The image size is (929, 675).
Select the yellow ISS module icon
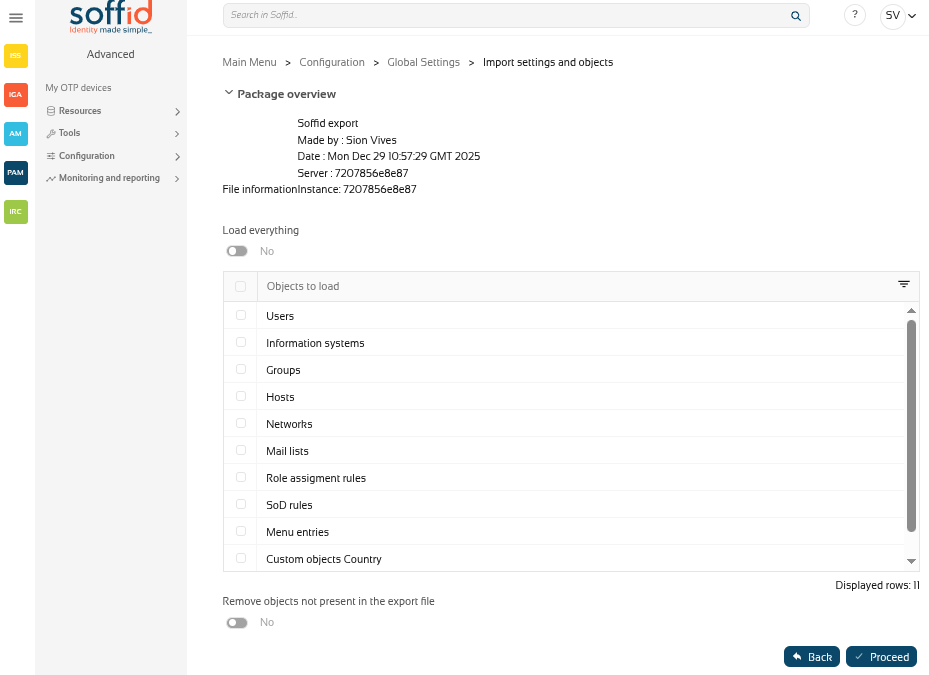coord(16,56)
